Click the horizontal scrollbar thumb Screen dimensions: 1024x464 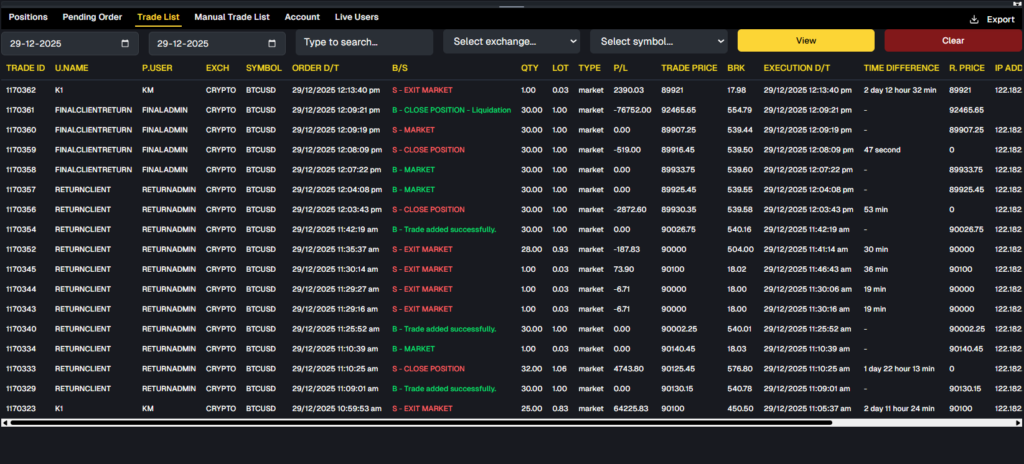click(420, 422)
